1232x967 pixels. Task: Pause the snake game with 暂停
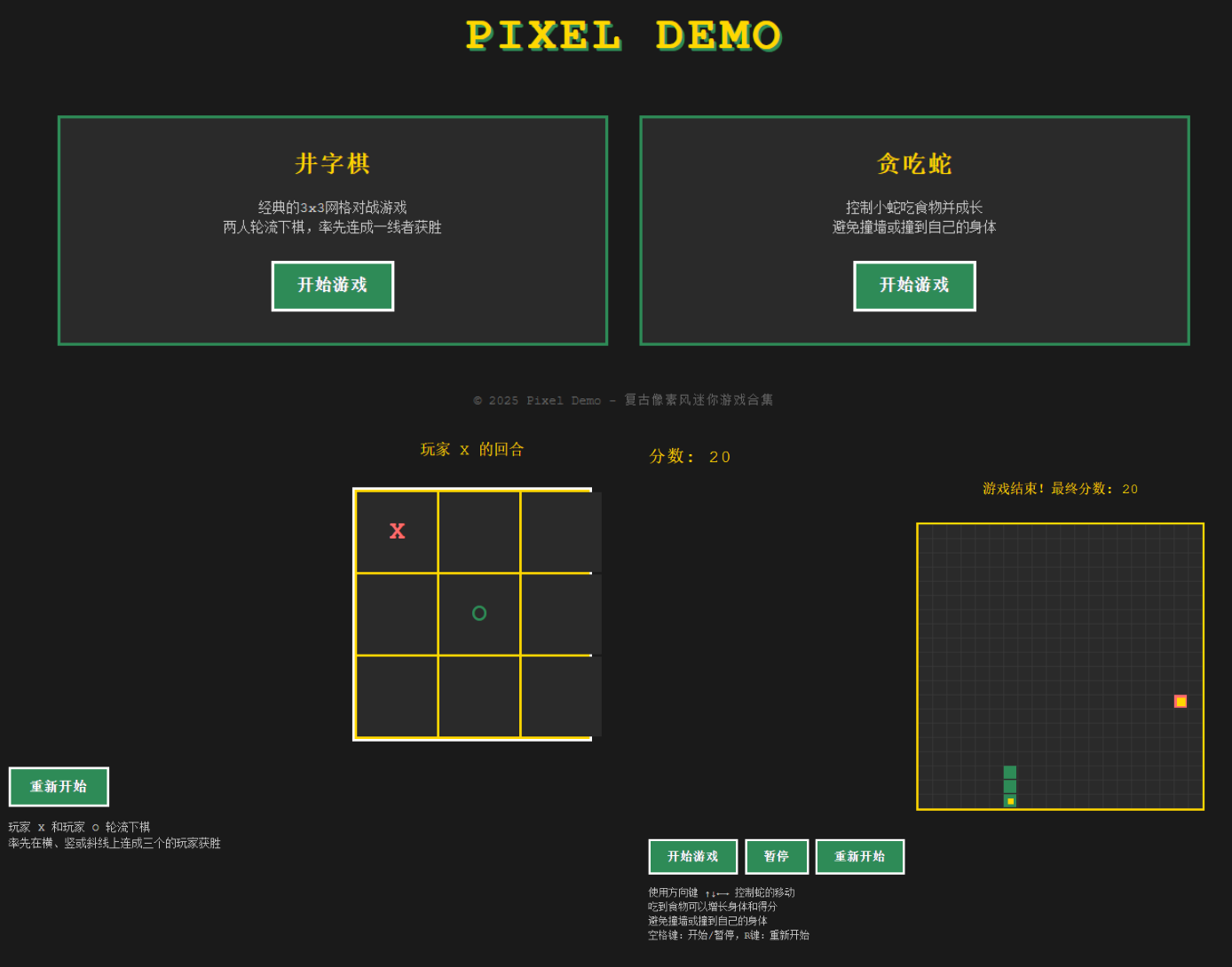coord(777,856)
